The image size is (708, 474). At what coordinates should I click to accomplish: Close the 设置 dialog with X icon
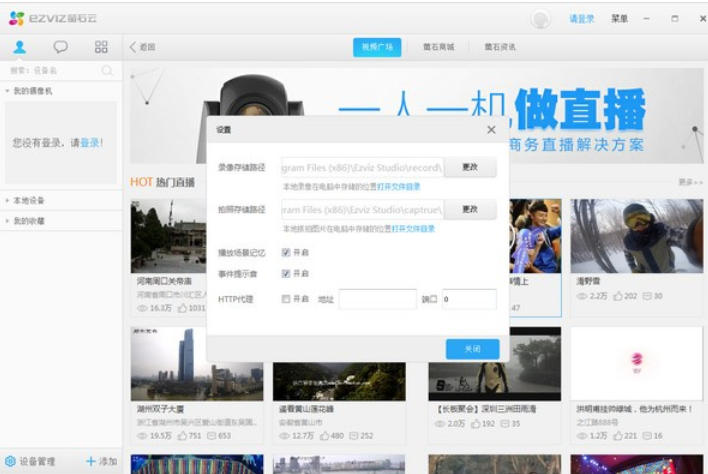coord(491,130)
